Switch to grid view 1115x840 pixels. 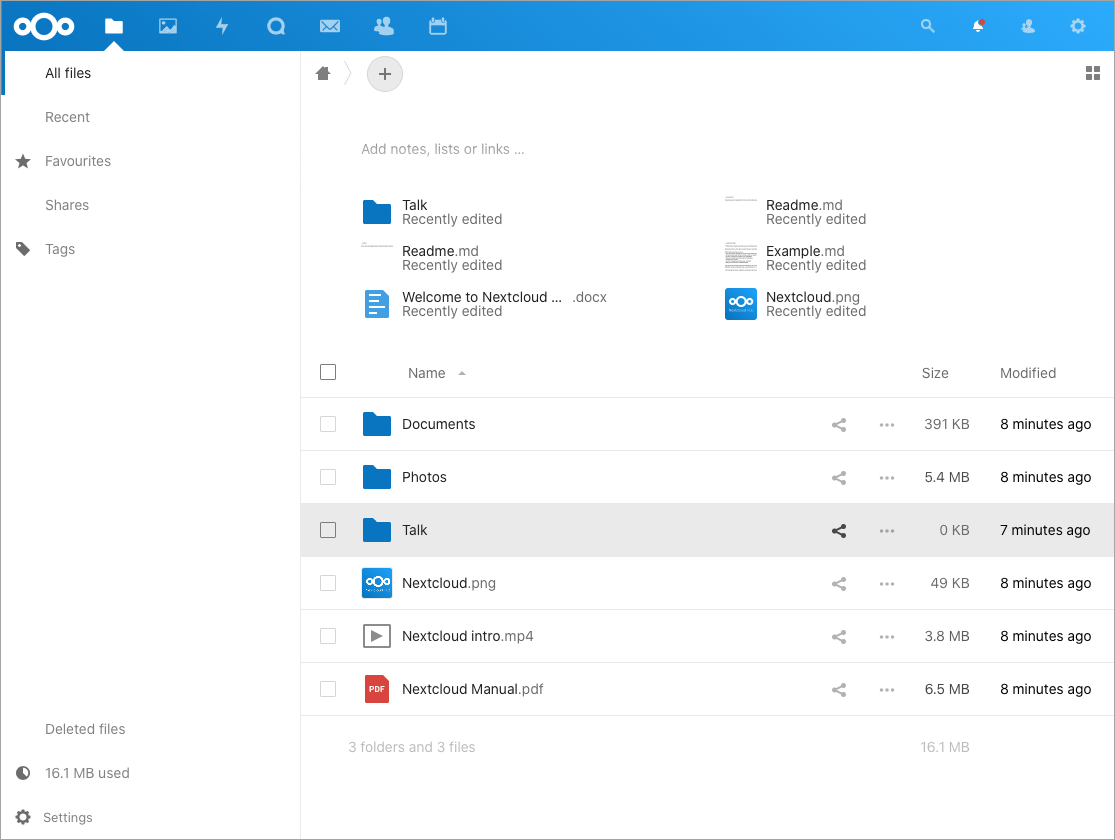(1093, 73)
